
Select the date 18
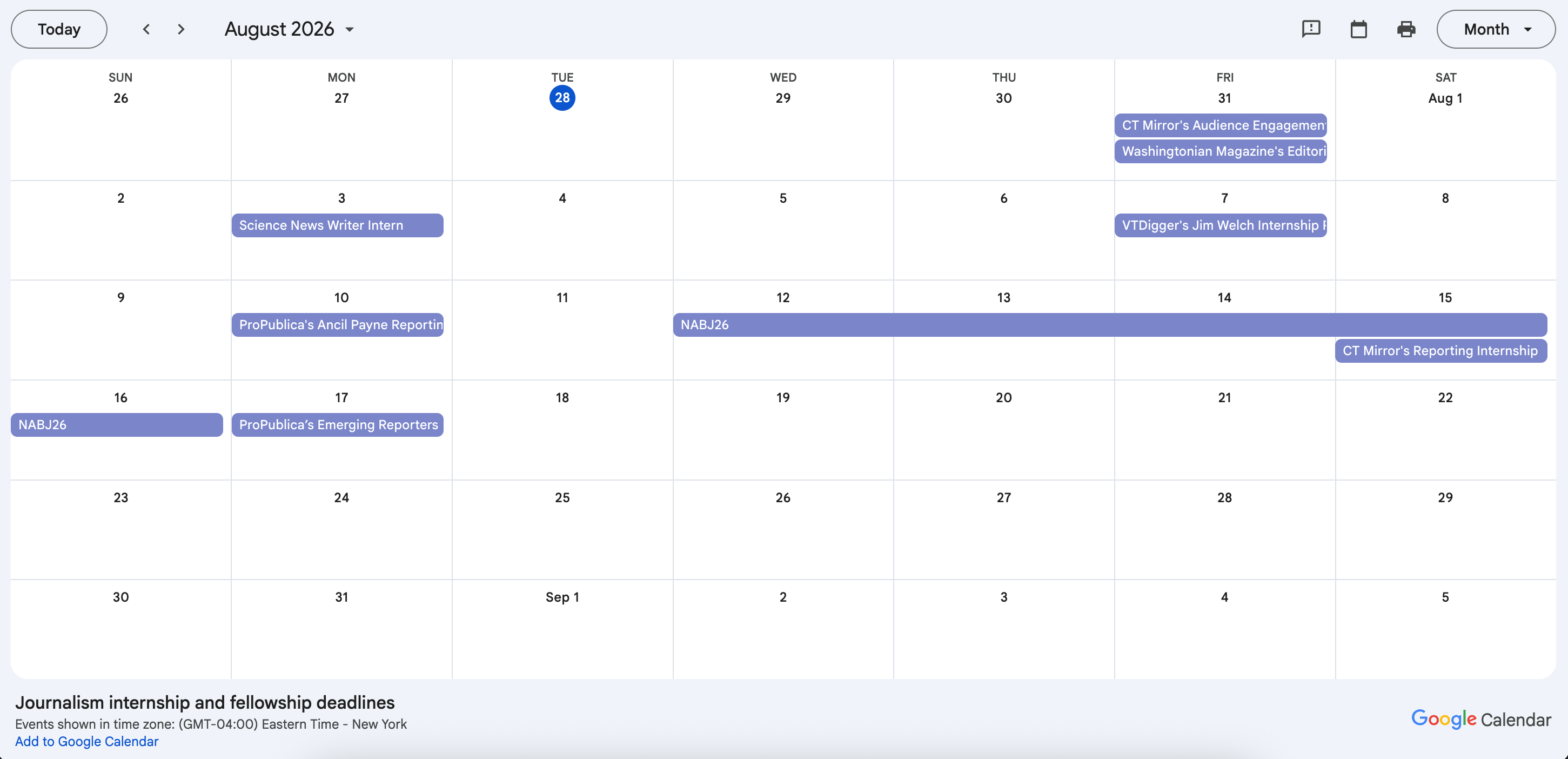click(562, 397)
